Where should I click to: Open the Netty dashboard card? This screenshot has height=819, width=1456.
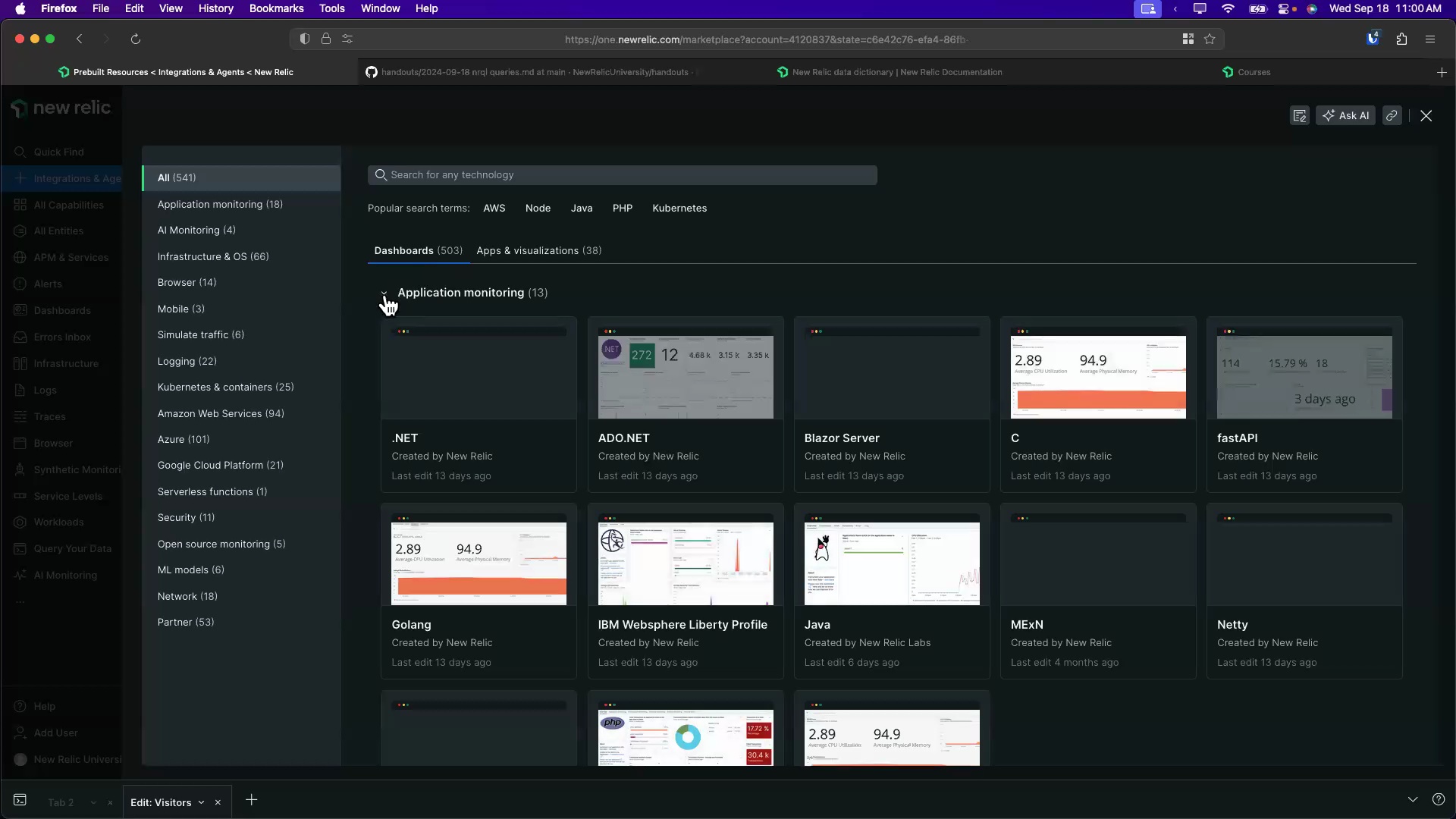pyautogui.click(x=1304, y=591)
